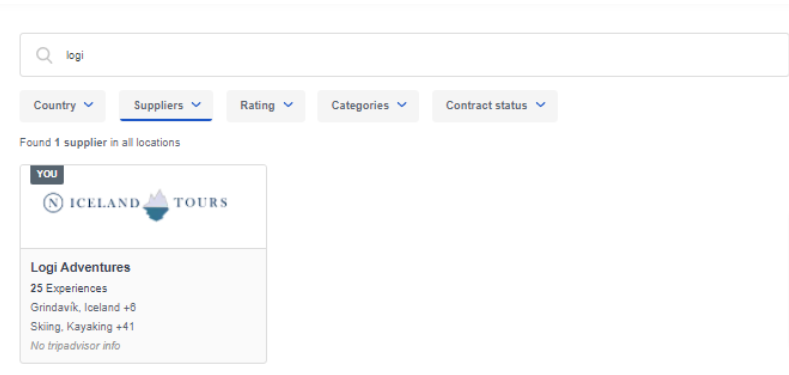The width and height of the screenshot is (789, 375).
Task: Click the Suppliers dropdown chevron
Action: coord(196,105)
